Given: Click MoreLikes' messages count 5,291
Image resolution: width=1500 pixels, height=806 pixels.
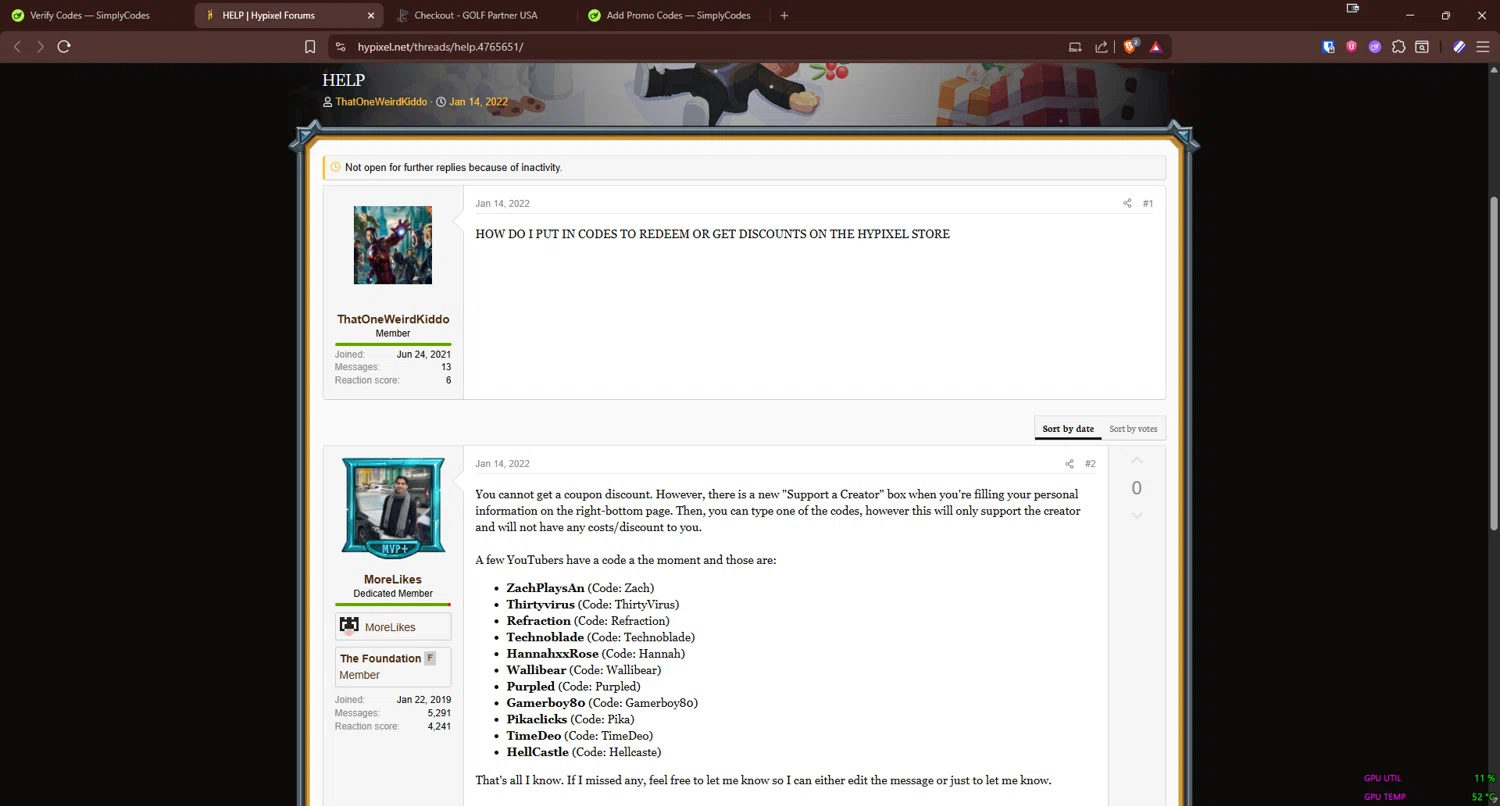Looking at the screenshot, I should 439,713.
